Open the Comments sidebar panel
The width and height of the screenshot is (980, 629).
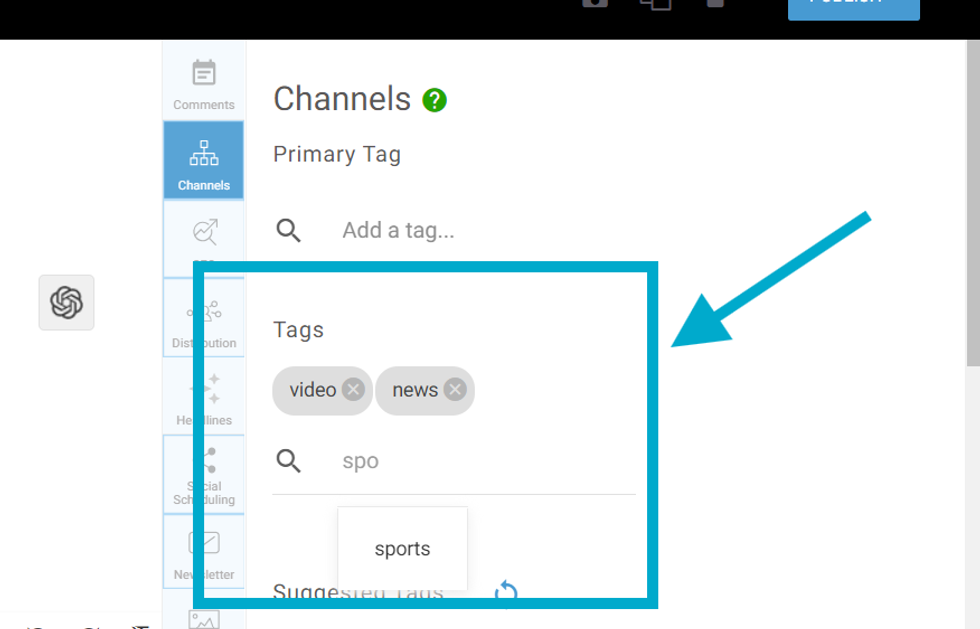[204, 84]
